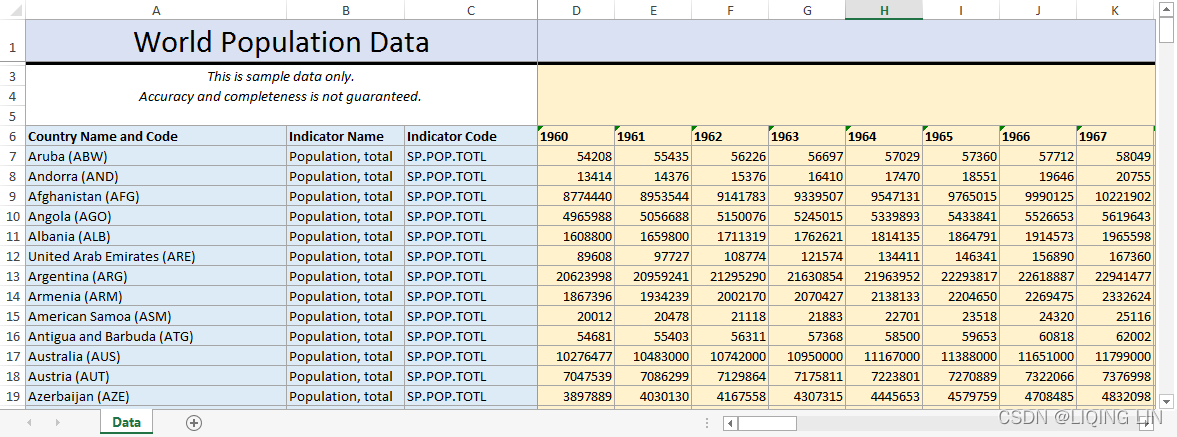
Task: Click the next sheet navigation arrow
Action: 58,423
